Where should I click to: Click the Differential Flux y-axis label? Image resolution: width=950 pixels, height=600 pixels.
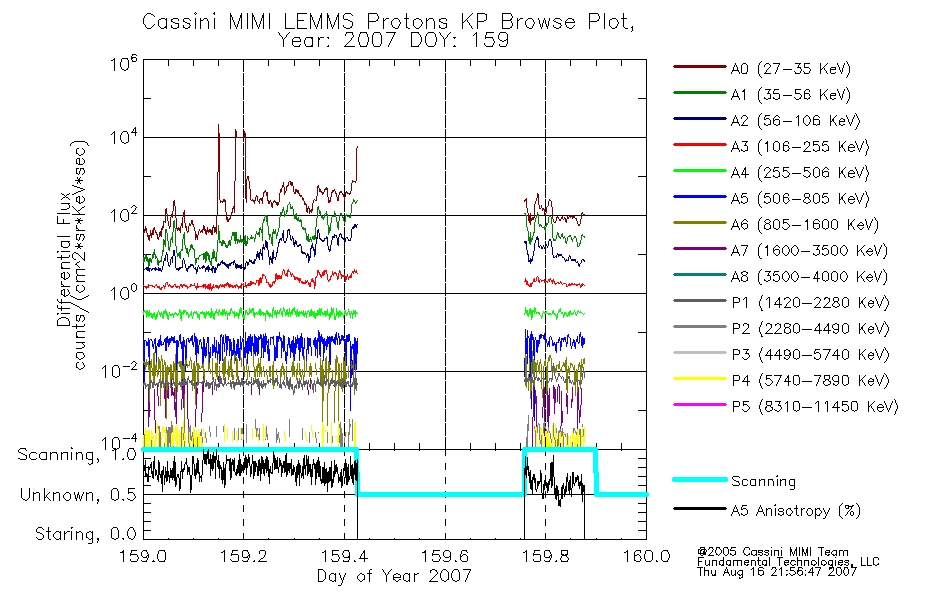[x=64, y=259]
